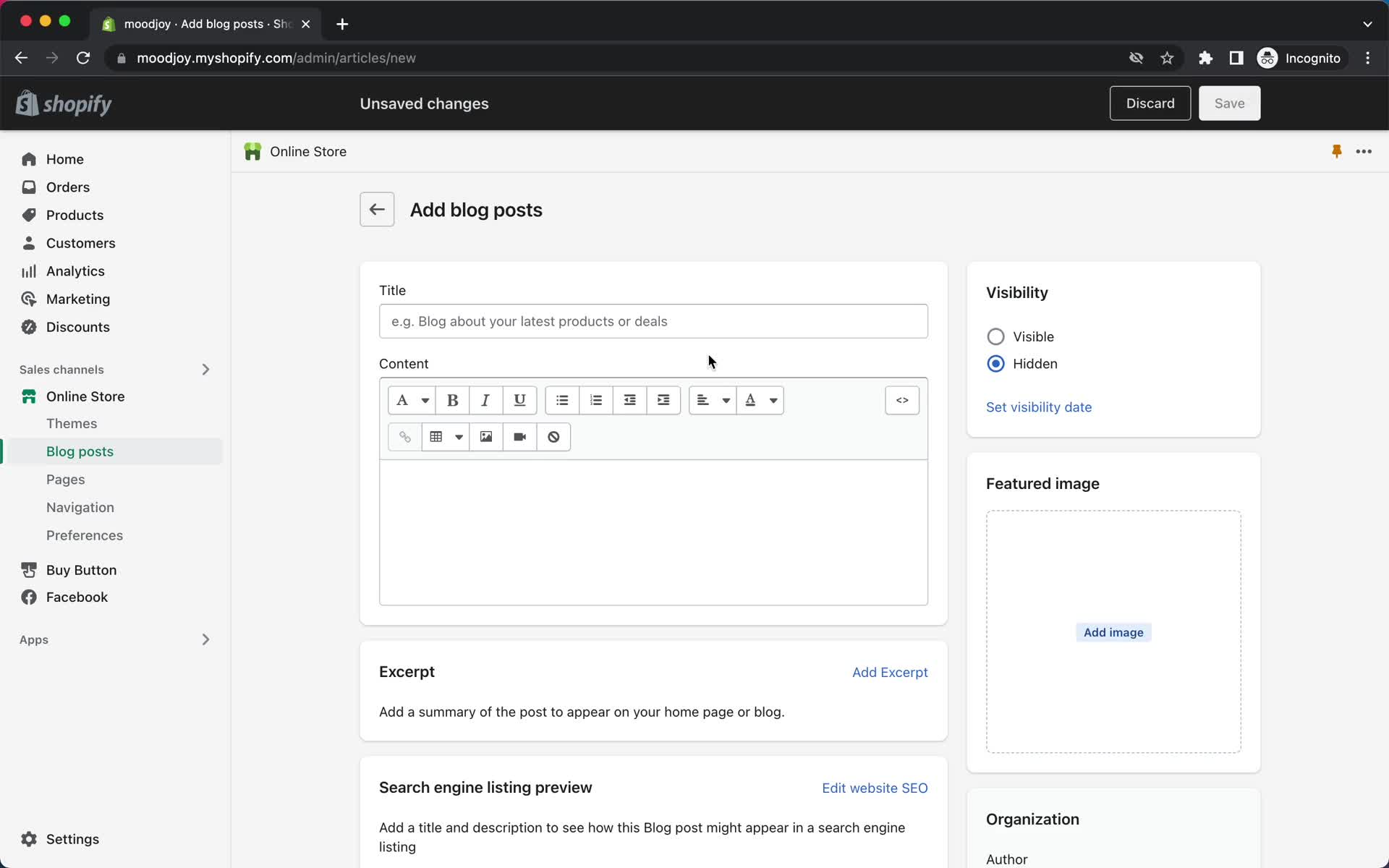Screen dimensions: 1389x868
Task: Open Discounts in the sidebar
Action: [77, 327]
